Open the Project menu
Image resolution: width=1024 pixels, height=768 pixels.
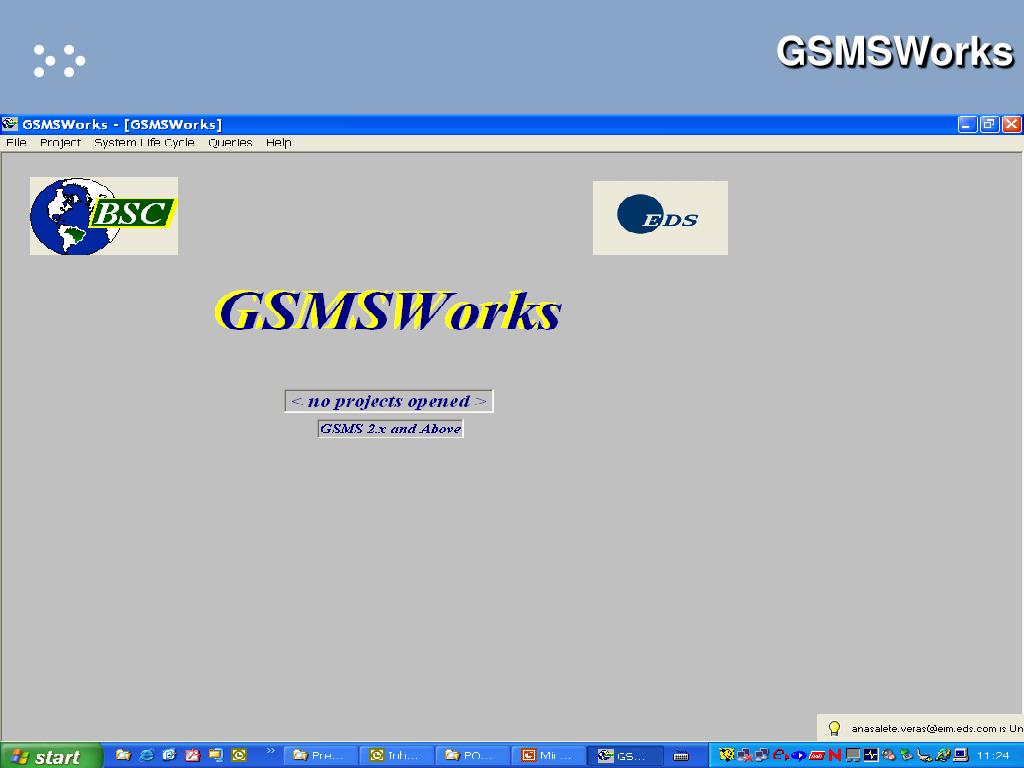click(60, 142)
